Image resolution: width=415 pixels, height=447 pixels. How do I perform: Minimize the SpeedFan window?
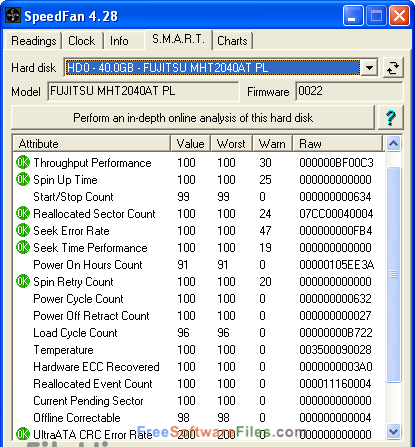(353, 16)
